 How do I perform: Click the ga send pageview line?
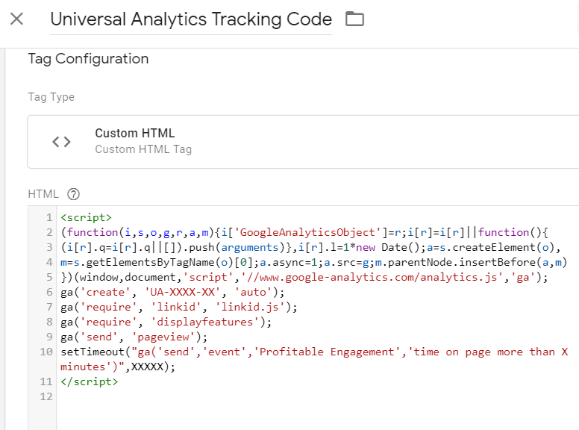134,337
